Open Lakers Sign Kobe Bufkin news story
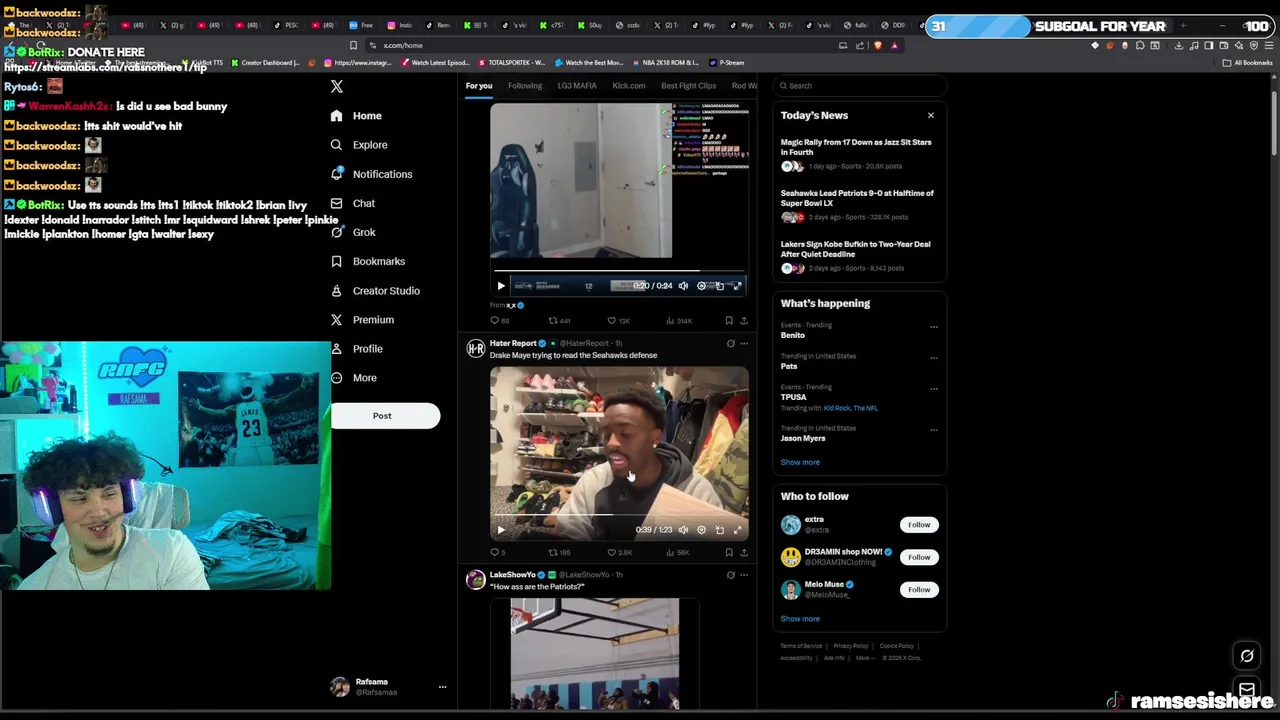Image resolution: width=1280 pixels, height=720 pixels. click(857, 256)
